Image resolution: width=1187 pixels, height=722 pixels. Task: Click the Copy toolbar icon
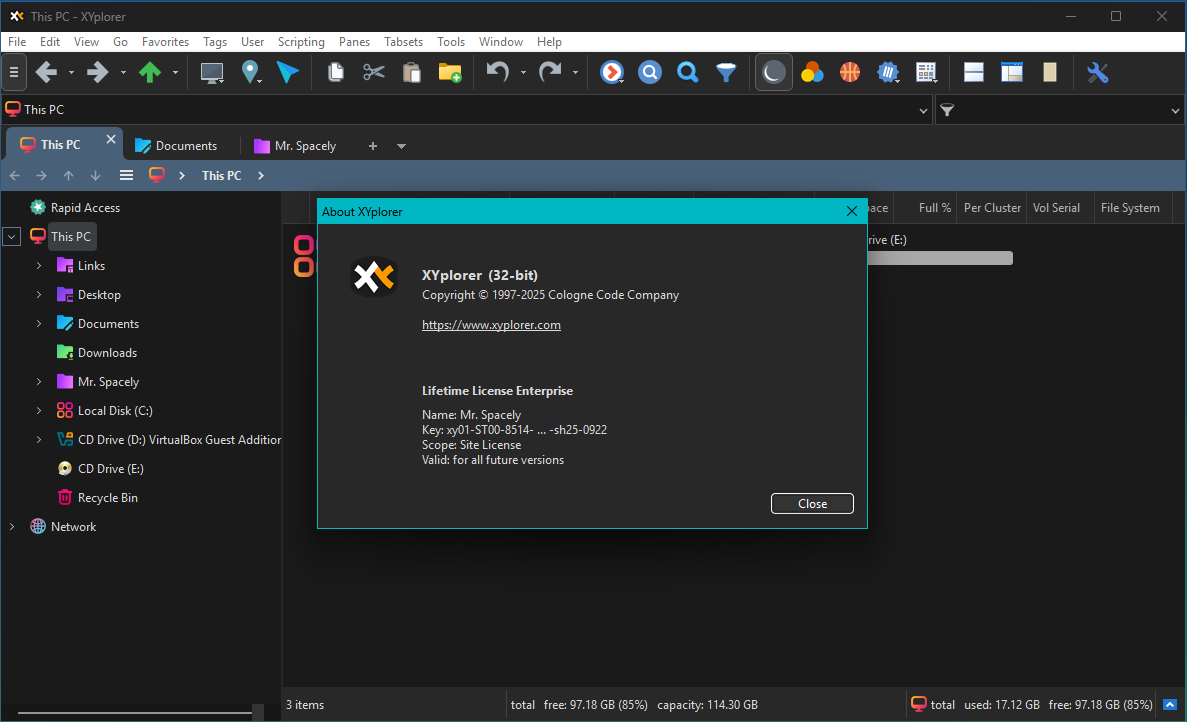(x=335, y=73)
